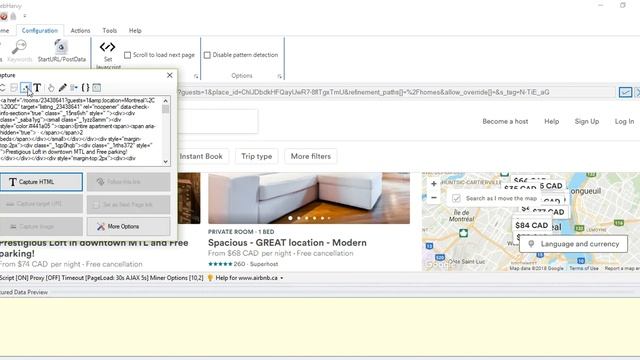
Task: Select the hand pointer capture icon
Action: click(x=51, y=87)
